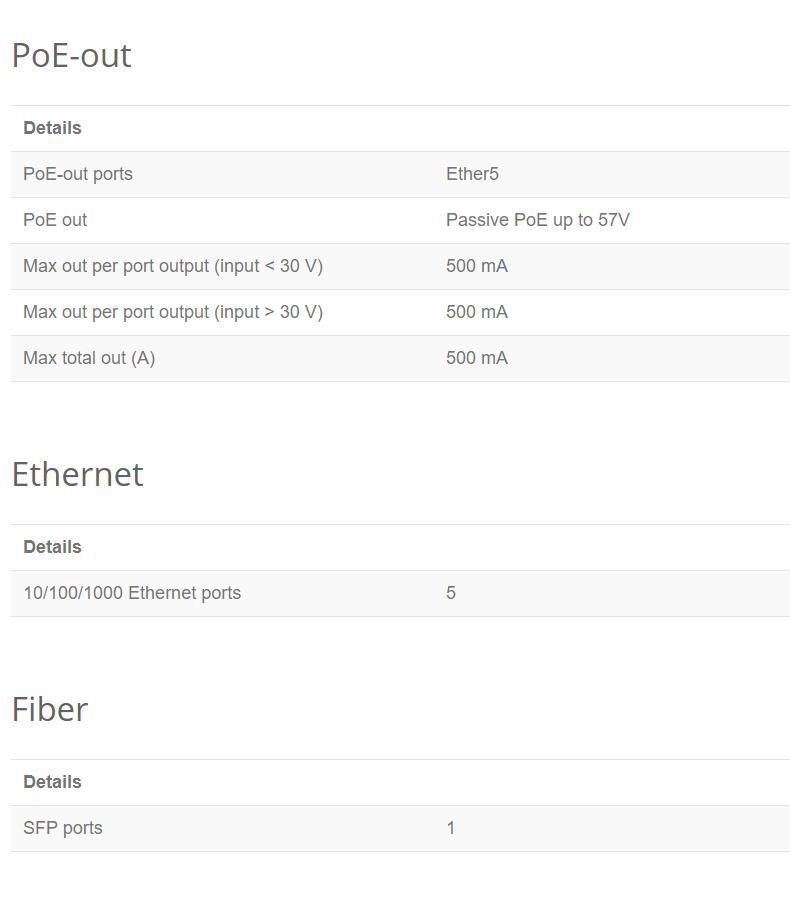The height and width of the screenshot is (916, 790).
Task: Select the PoE-out ports row label
Action: (x=78, y=174)
